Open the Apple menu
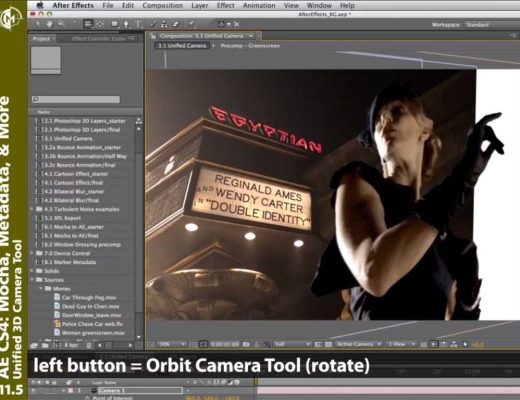Viewport: 520px width, 400px height. coord(40,5)
